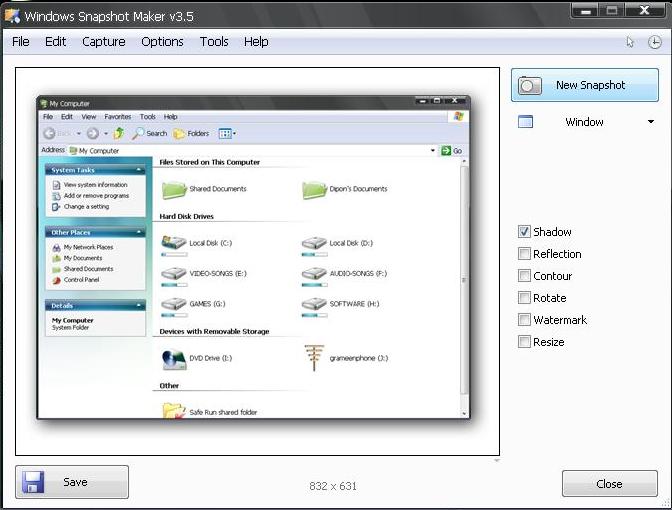Click the preview window vertical scrollbar
Screen dimensions: 672x510
[464, 279]
